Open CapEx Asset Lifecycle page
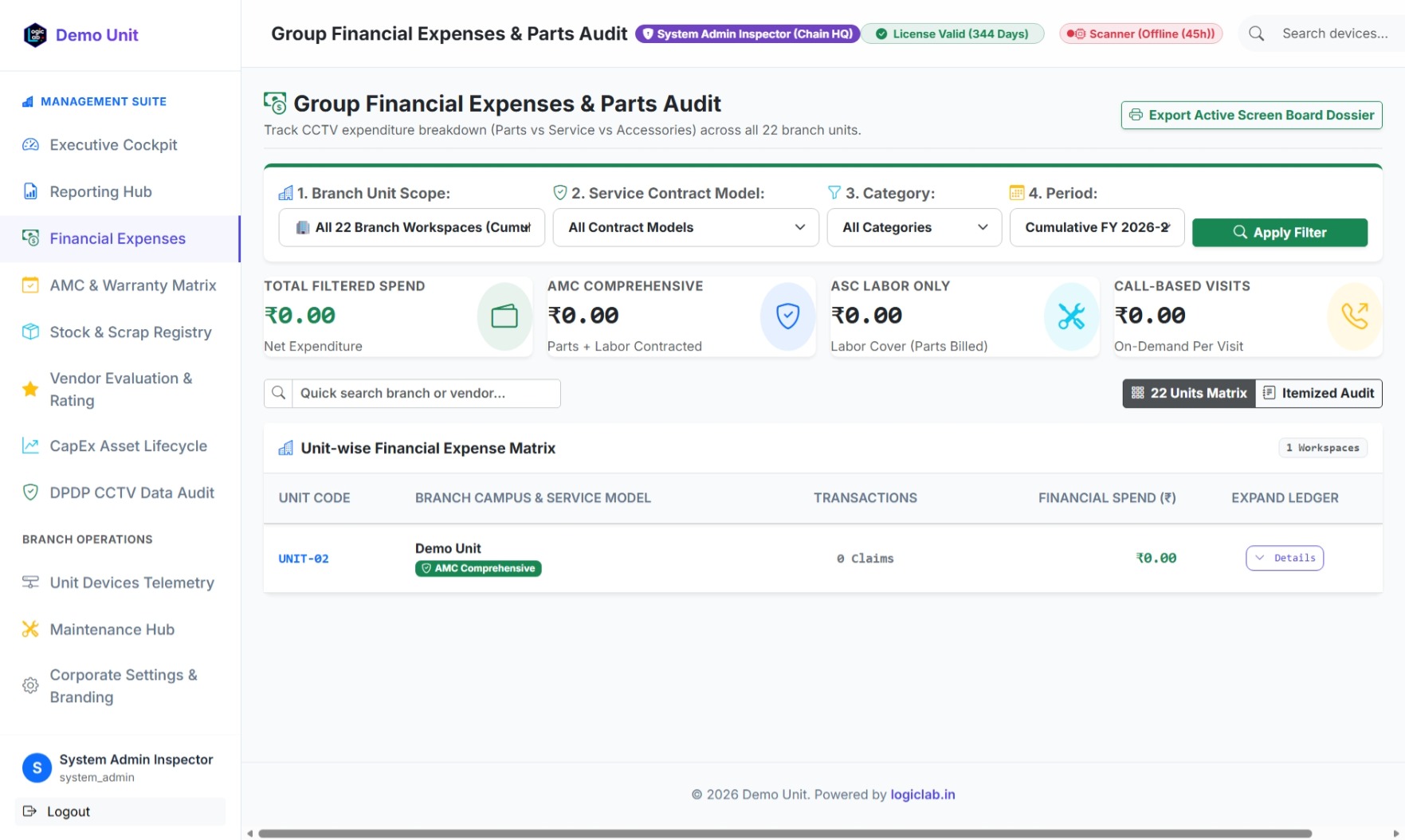This screenshot has height=840, width=1405. click(120, 446)
